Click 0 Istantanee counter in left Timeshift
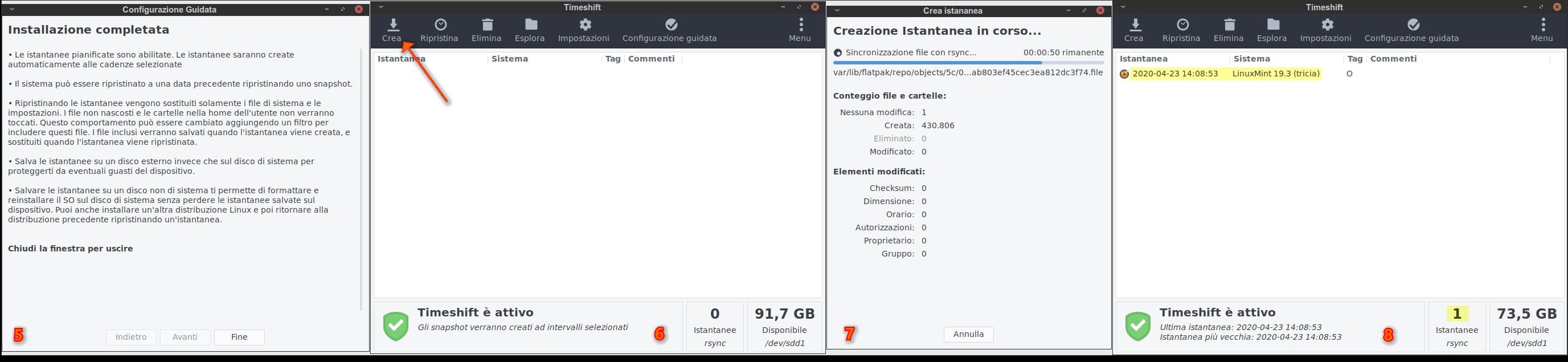The height and width of the screenshot is (362, 1568). (x=715, y=327)
